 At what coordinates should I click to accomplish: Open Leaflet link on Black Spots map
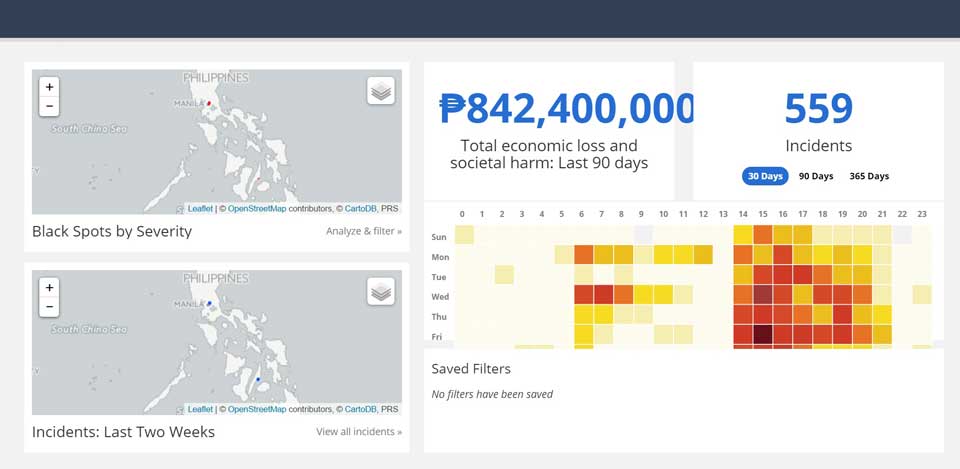coord(200,208)
